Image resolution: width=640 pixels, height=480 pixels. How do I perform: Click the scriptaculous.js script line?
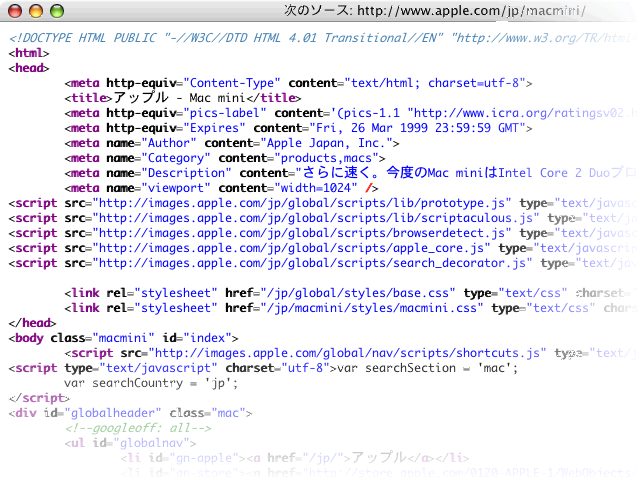click(x=322, y=218)
